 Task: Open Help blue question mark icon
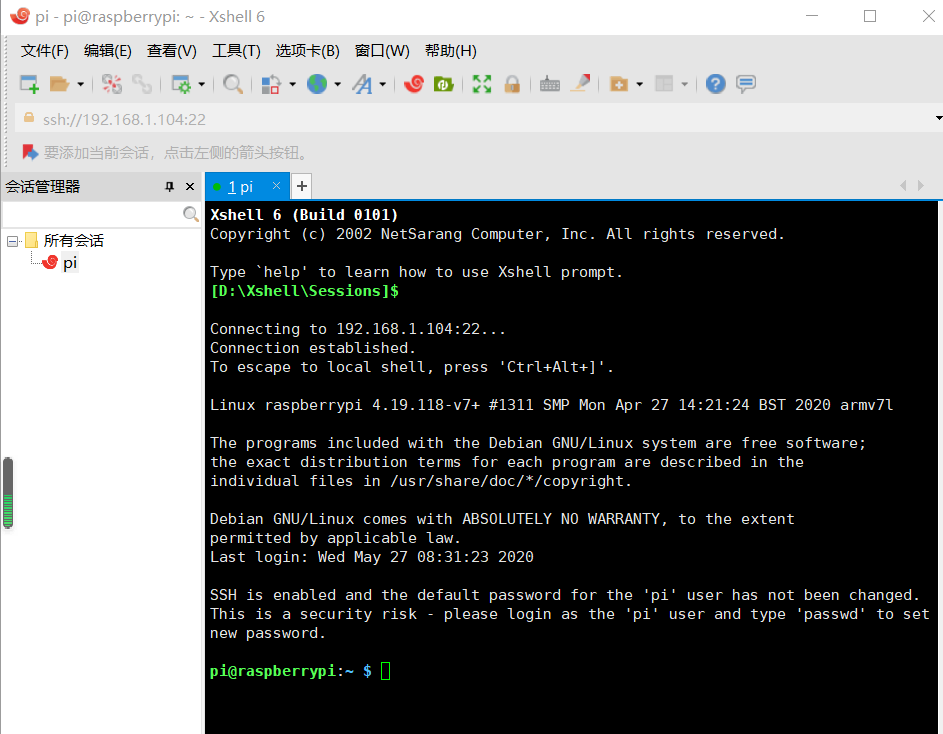(x=716, y=84)
